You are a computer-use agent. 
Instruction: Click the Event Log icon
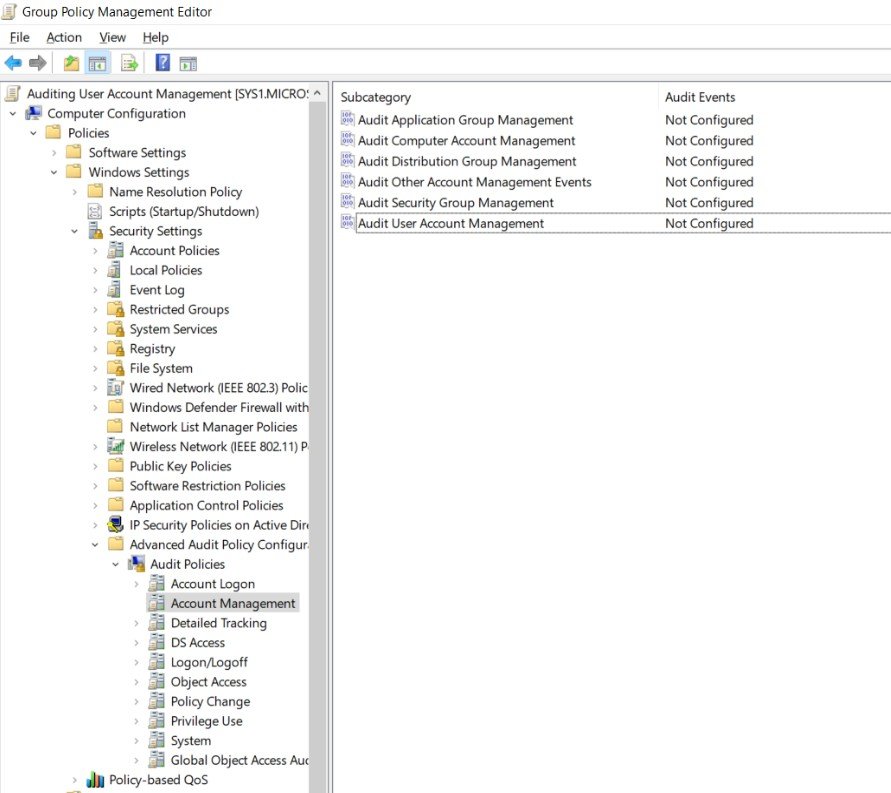(x=115, y=290)
